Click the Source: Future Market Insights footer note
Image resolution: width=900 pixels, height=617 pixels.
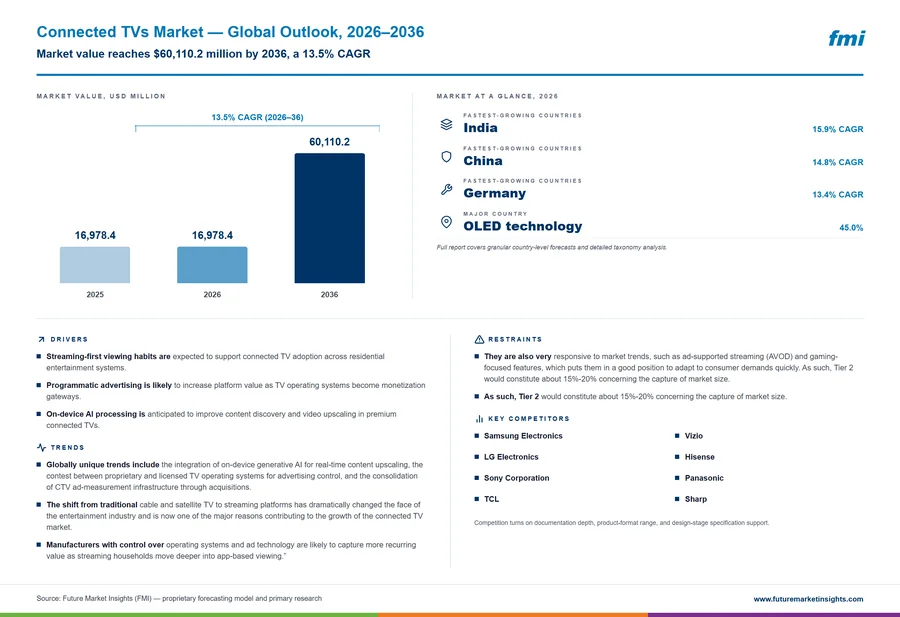179,599
